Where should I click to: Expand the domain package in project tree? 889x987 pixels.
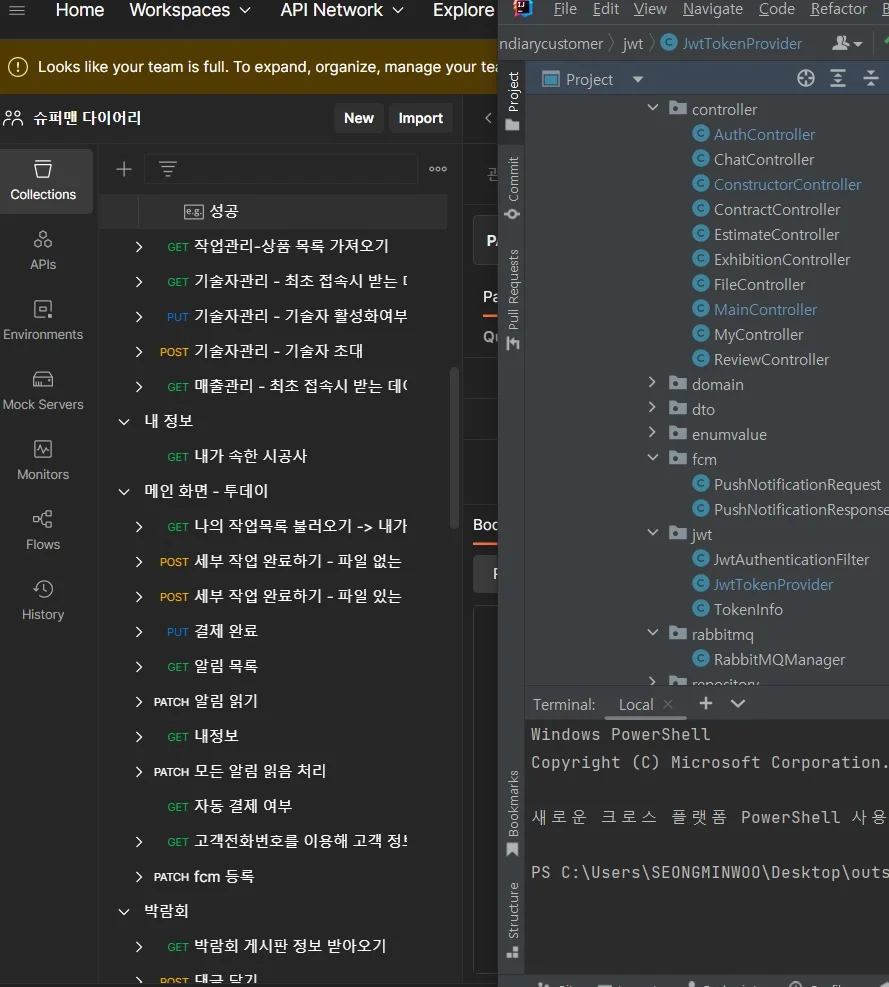tap(653, 384)
